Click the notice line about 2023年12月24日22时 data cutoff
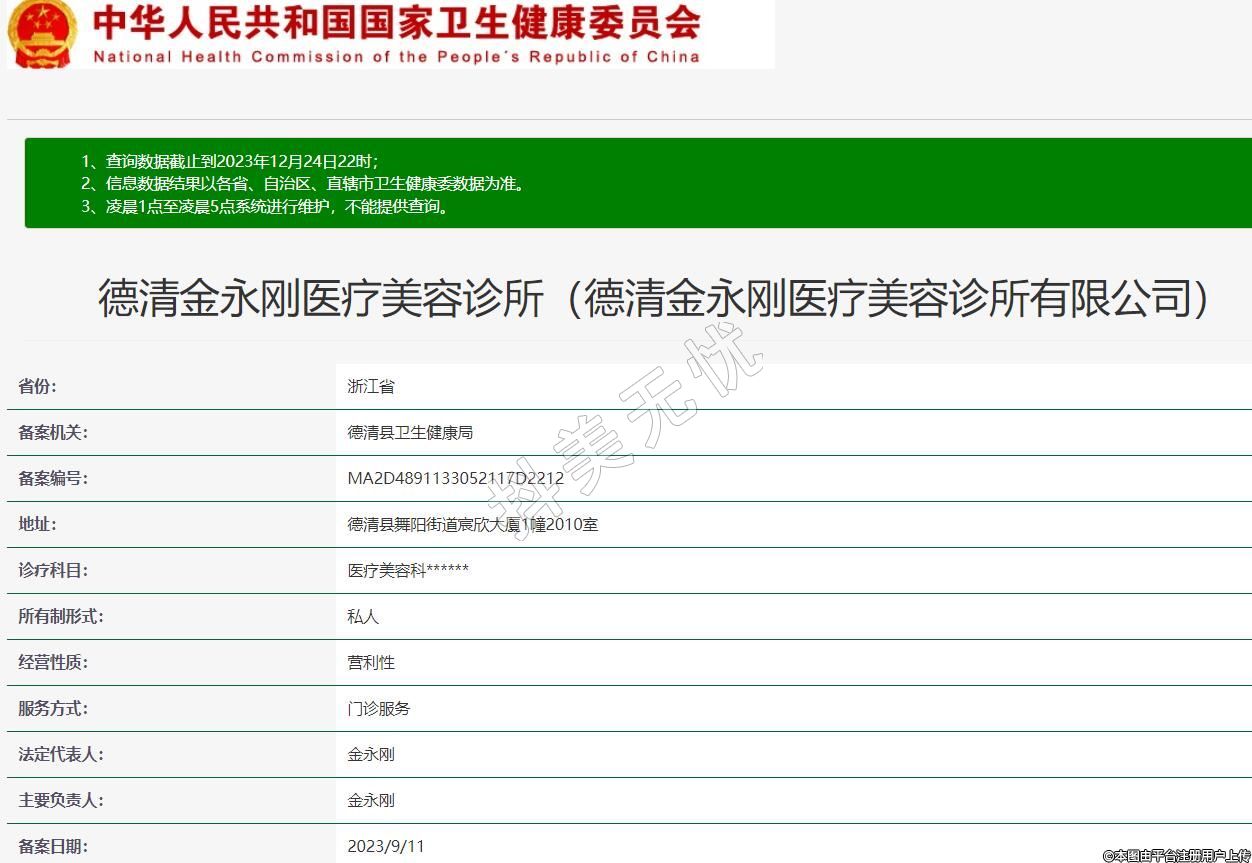1252x863 pixels. point(230,161)
